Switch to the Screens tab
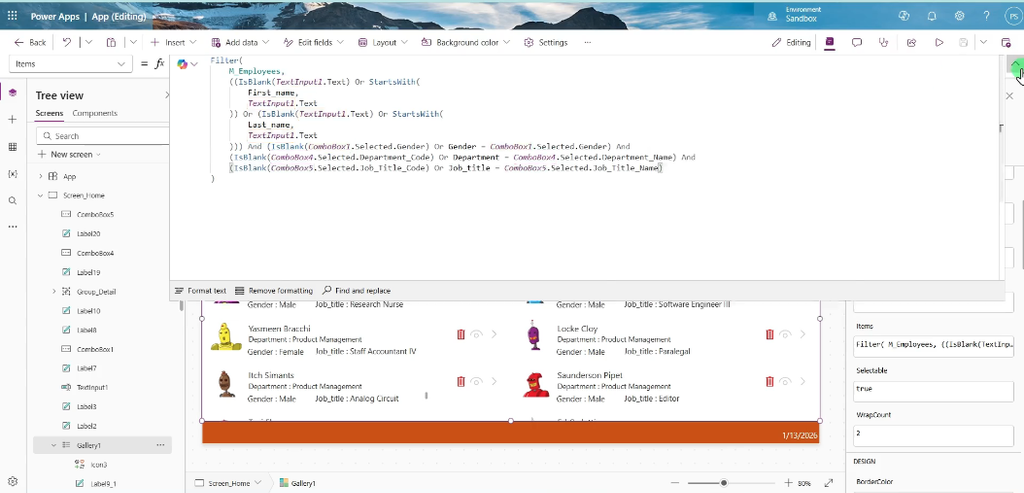This screenshot has height=493, width=1024. pos(49,113)
